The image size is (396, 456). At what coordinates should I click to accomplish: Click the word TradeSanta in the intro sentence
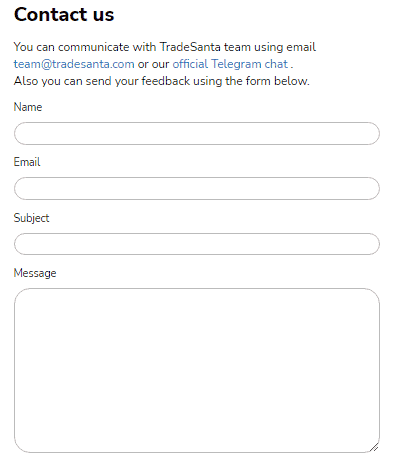(x=190, y=47)
